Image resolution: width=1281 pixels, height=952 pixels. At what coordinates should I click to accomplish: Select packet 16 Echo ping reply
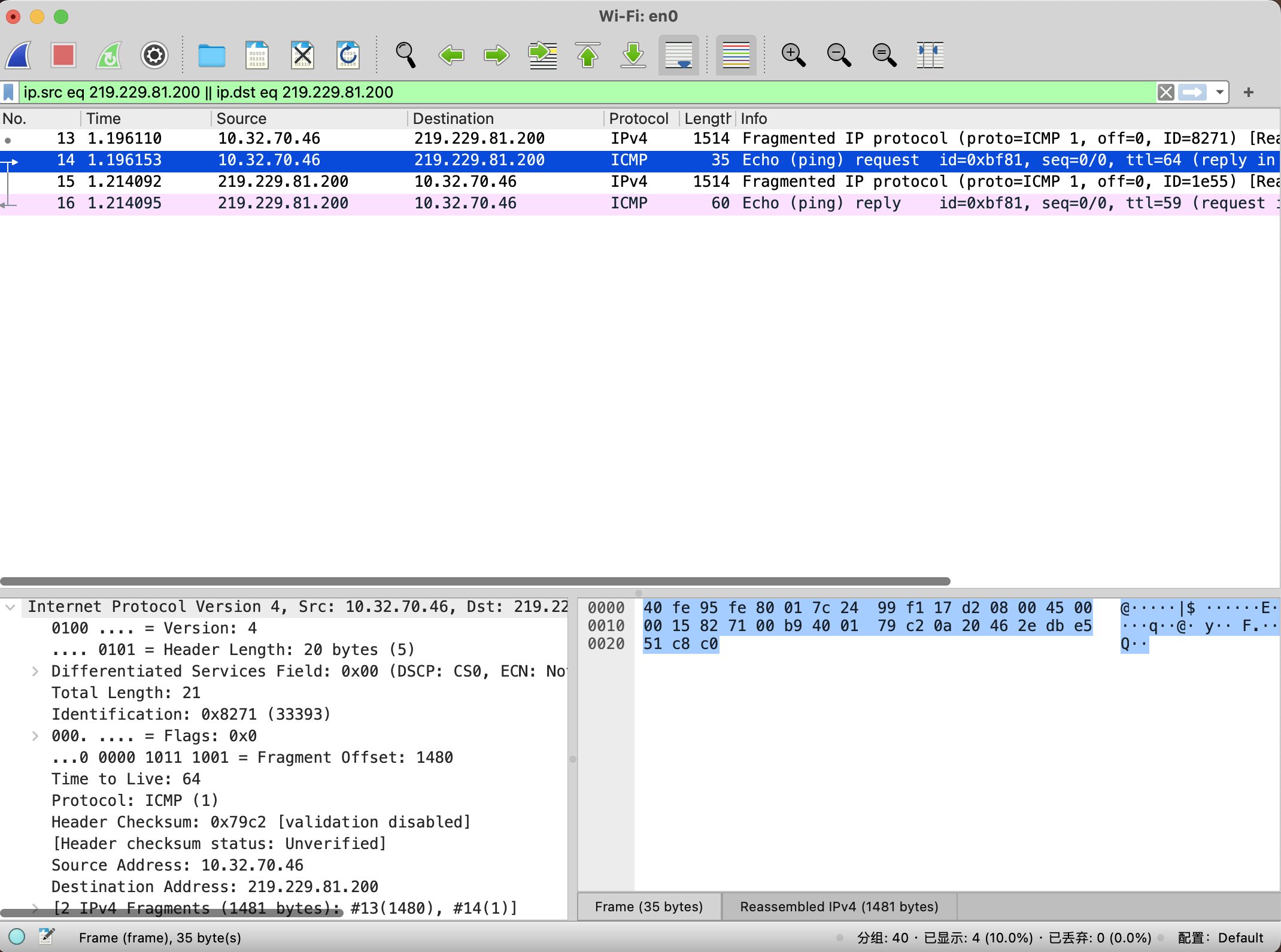tap(640, 204)
